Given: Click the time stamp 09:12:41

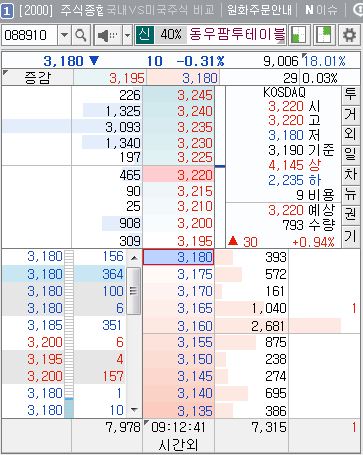Looking at the screenshot, I should 178,427.
